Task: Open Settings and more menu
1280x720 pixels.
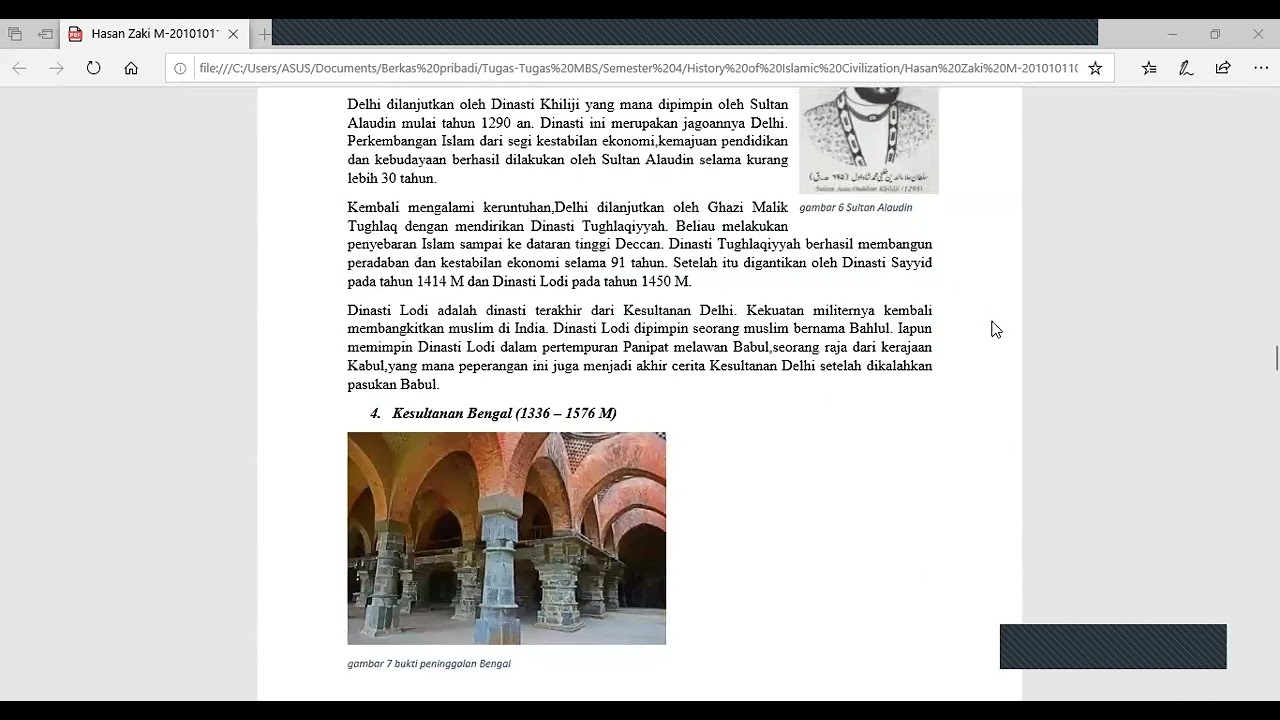Action: [1260, 68]
